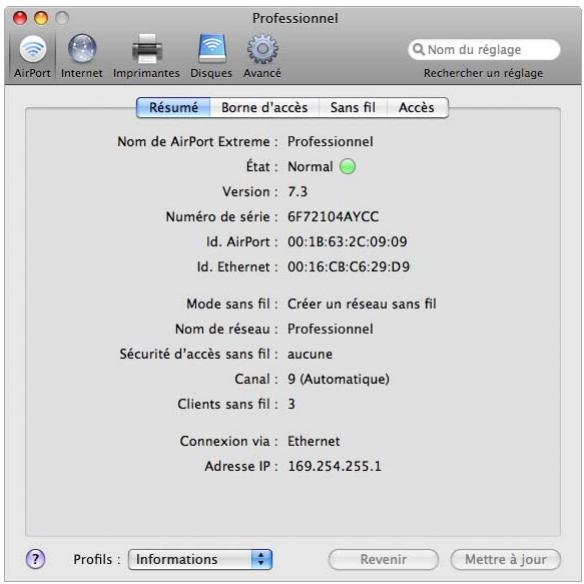Click the security value aucune
Screen dimensions: 584x584
[x=310, y=354]
